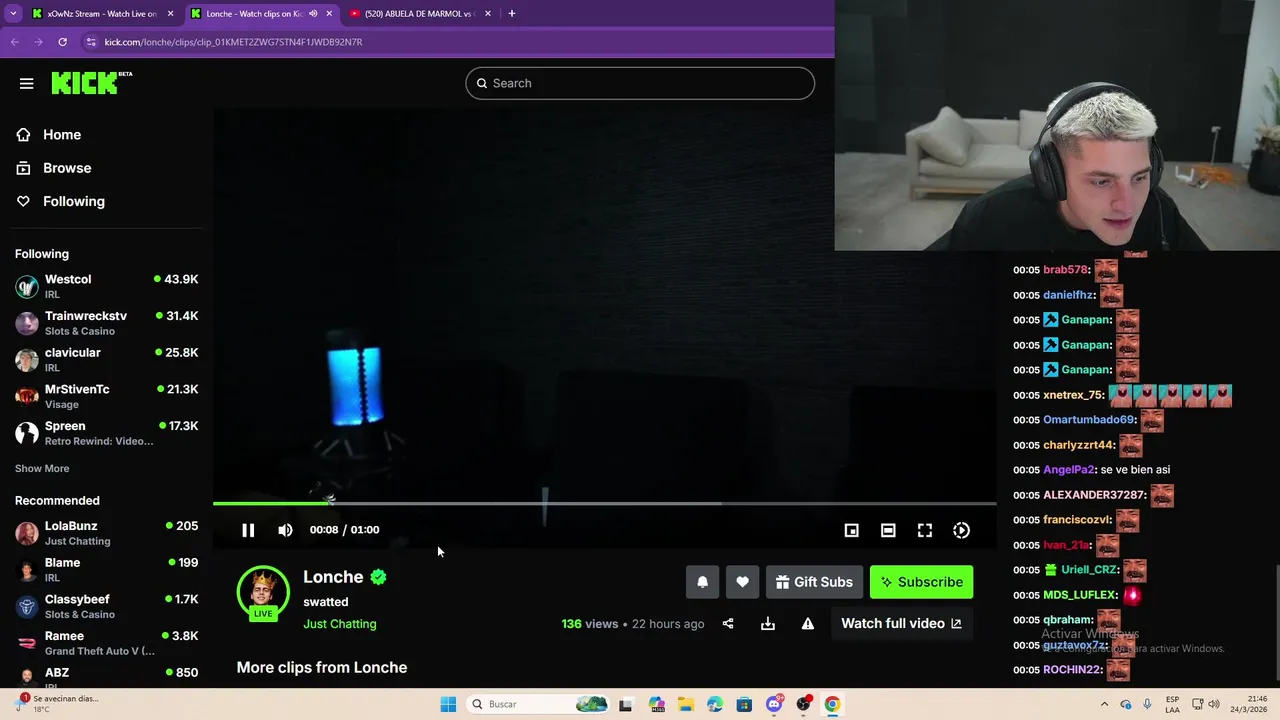Screen dimensions: 1280x720
Task: Click the browser address bar URL
Action: click(x=233, y=42)
